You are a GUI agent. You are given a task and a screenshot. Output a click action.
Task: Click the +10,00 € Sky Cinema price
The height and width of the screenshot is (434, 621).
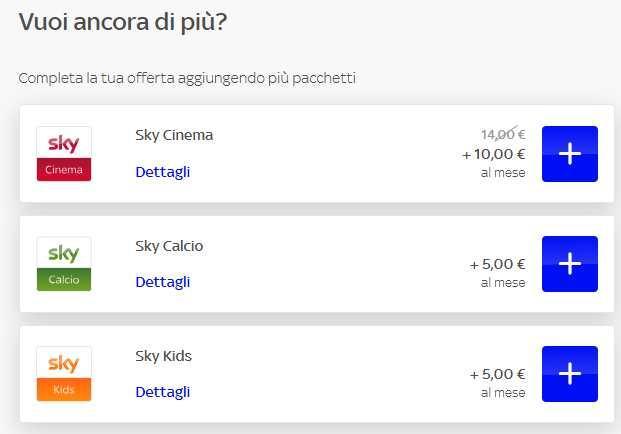493,154
